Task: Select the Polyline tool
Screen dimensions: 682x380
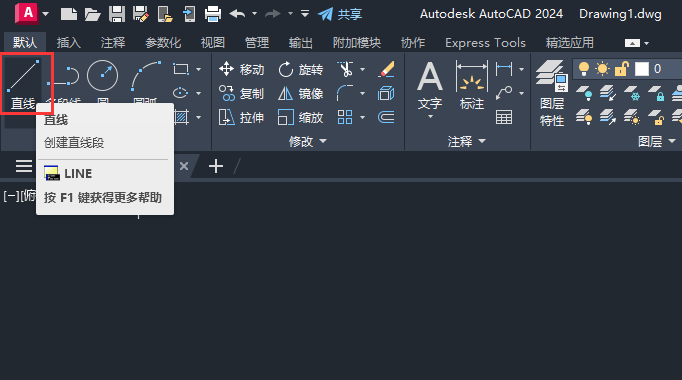Action: [64, 77]
